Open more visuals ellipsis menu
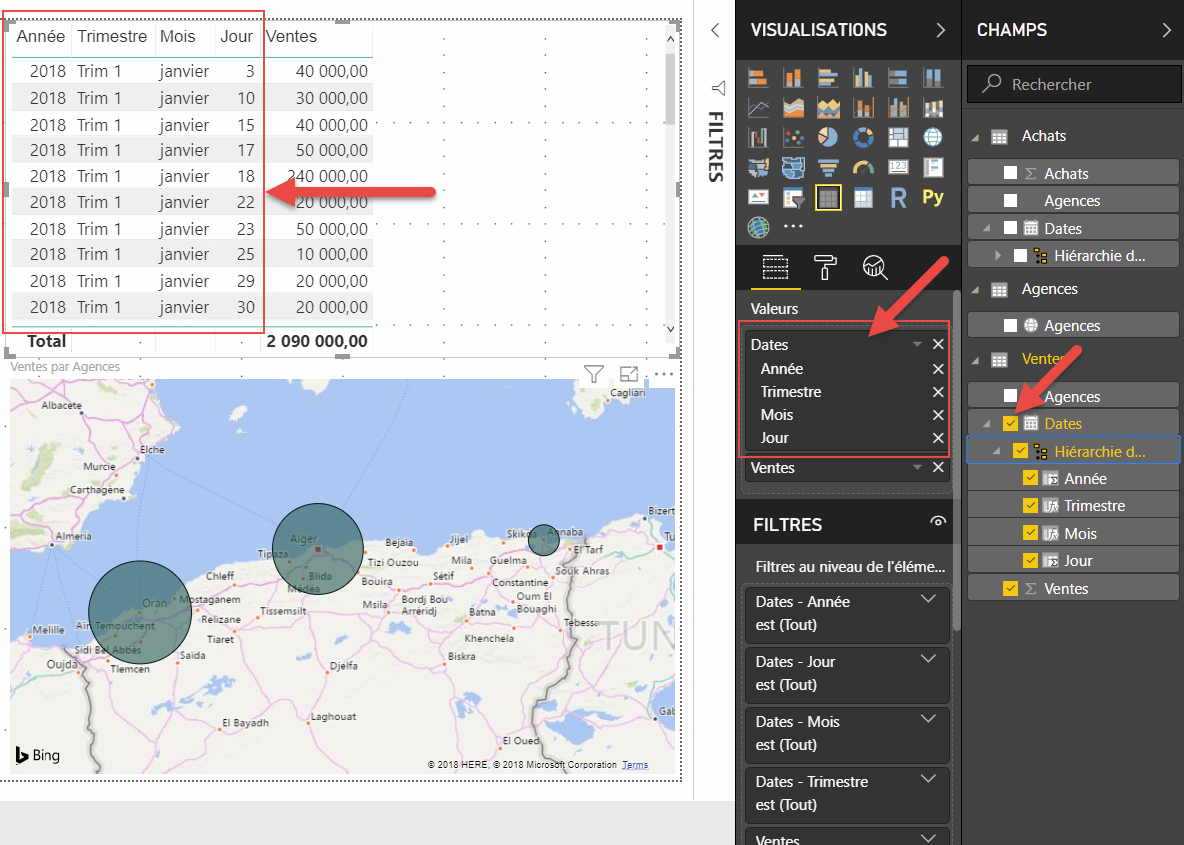This screenshot has width=1184, height=845. click(793, 226)
